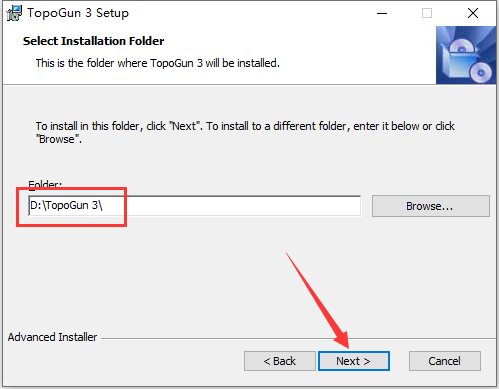Click the TopoGun 3 Setup title text
The width and height of the screenshot is (499, 389).
click(78, 13)
